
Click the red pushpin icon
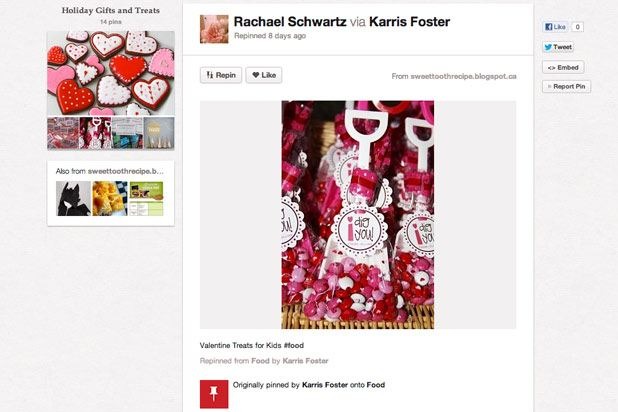click(x=214, y=394)
